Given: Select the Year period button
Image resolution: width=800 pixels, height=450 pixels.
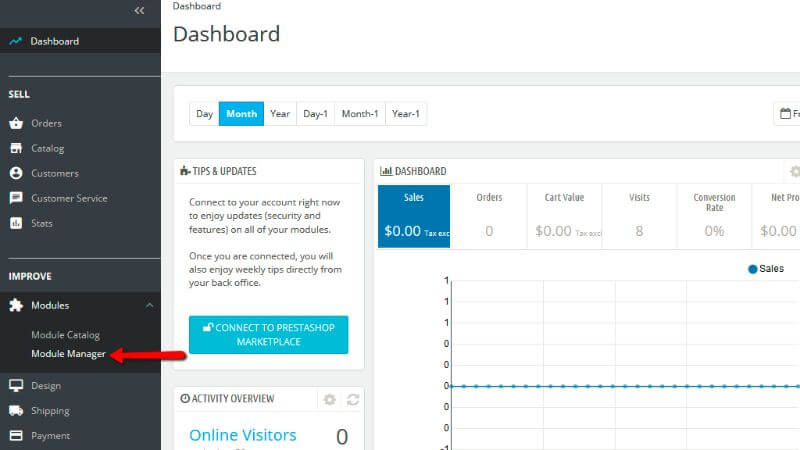Looking at the screenshot, I should 280,114.
